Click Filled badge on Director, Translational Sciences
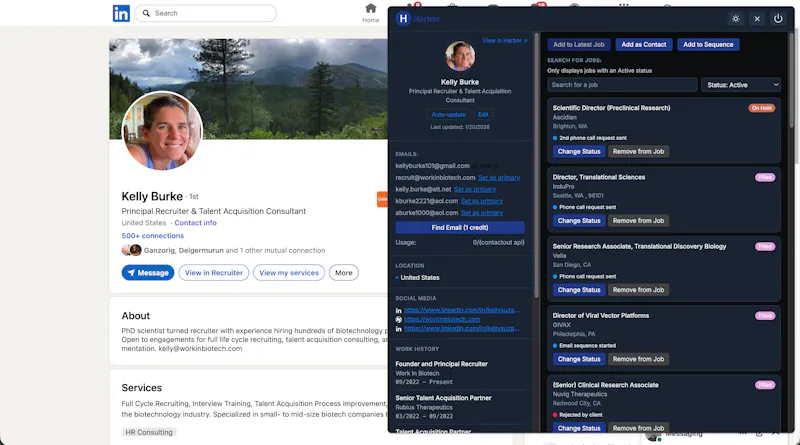The image size is (800, 445). pos(765,178)
